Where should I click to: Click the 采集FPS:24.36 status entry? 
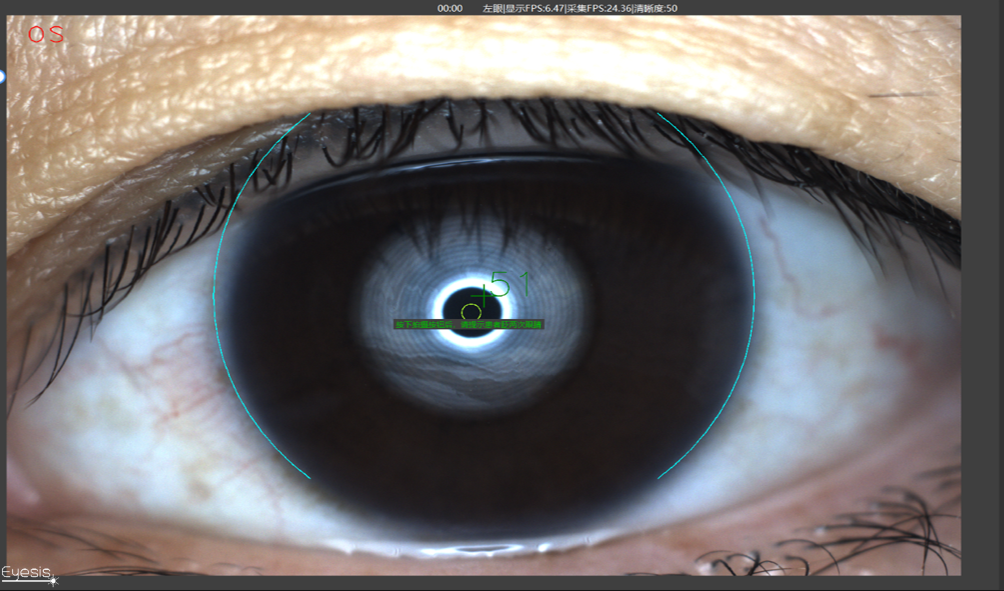pyautogui.click(x=599, y=8)
